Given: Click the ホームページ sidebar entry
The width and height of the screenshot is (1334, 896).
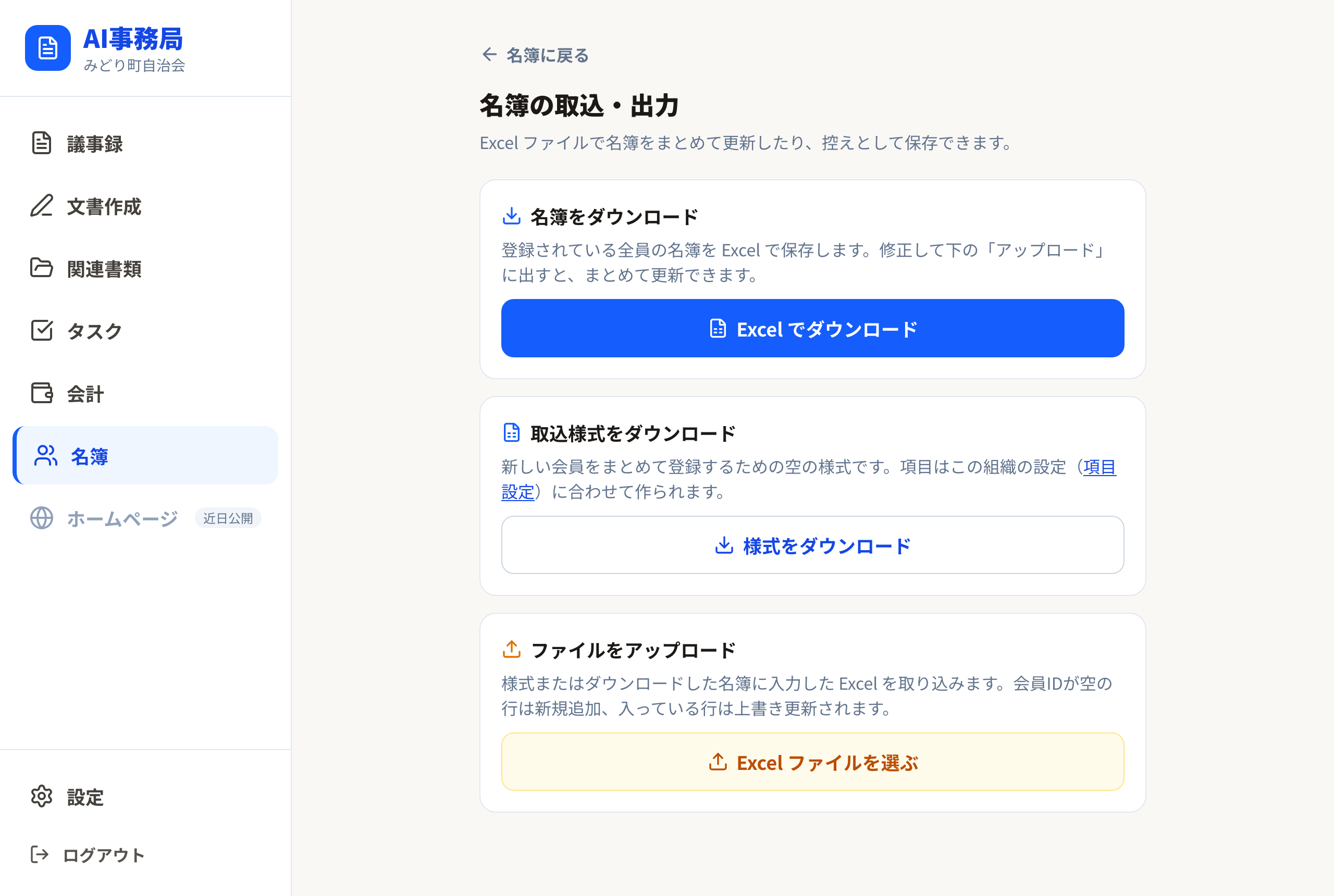Looking at the screenshot, I should tap(145, 518).
